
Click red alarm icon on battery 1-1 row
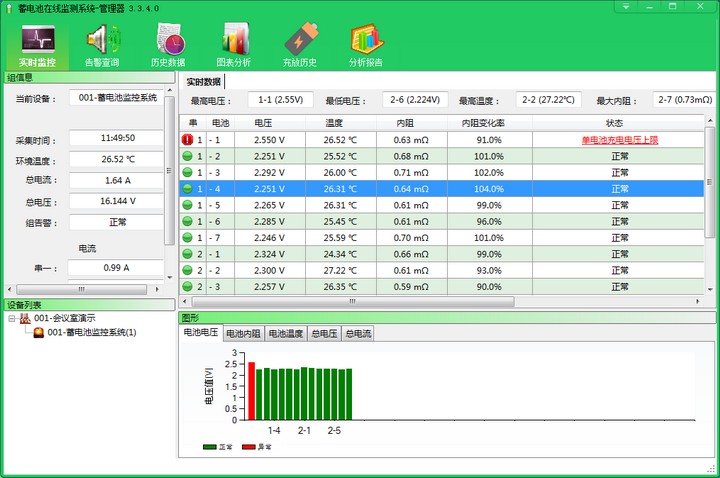click(x=187, y=140)
